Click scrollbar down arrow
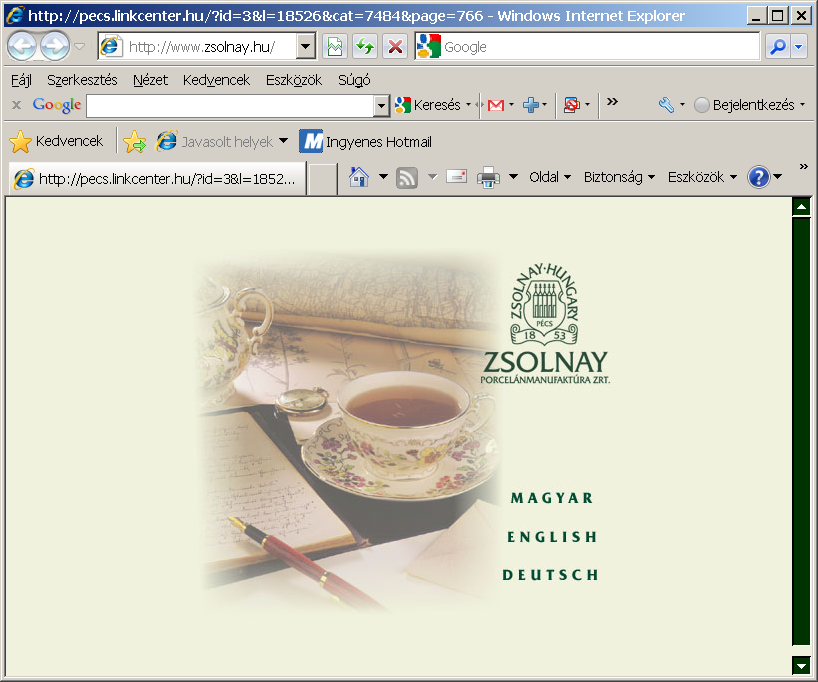This screenshot has height=682, width=818. pyautogui.click(x=801, y=665)
